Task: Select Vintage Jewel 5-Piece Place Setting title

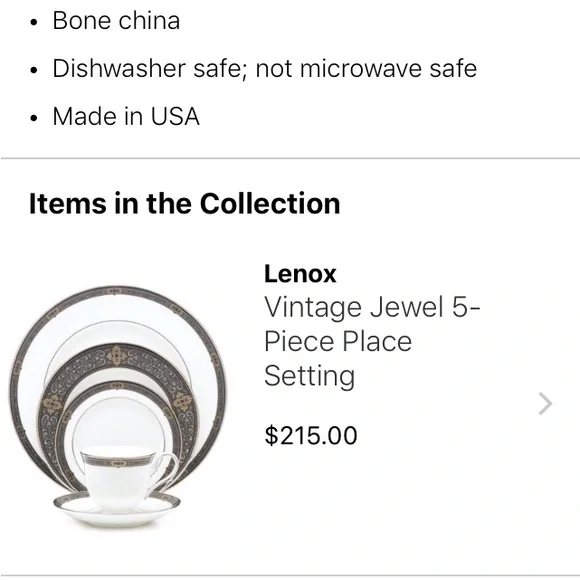Action: [x=372, y=342]
